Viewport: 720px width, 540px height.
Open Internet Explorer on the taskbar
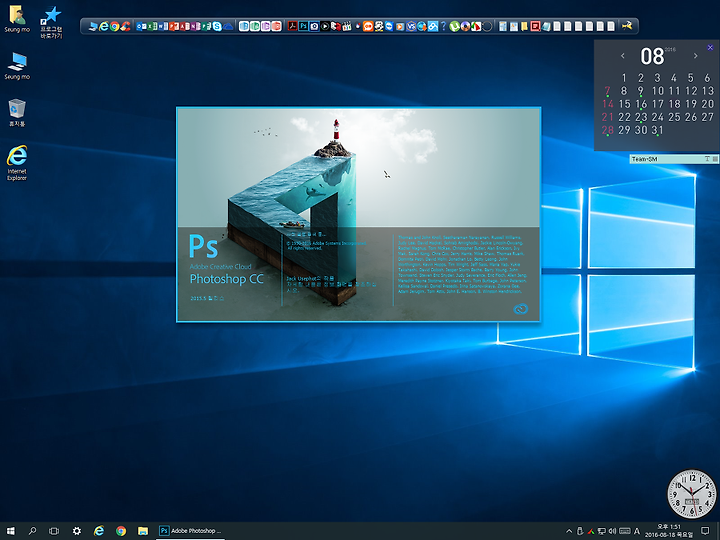pos(99,531)
